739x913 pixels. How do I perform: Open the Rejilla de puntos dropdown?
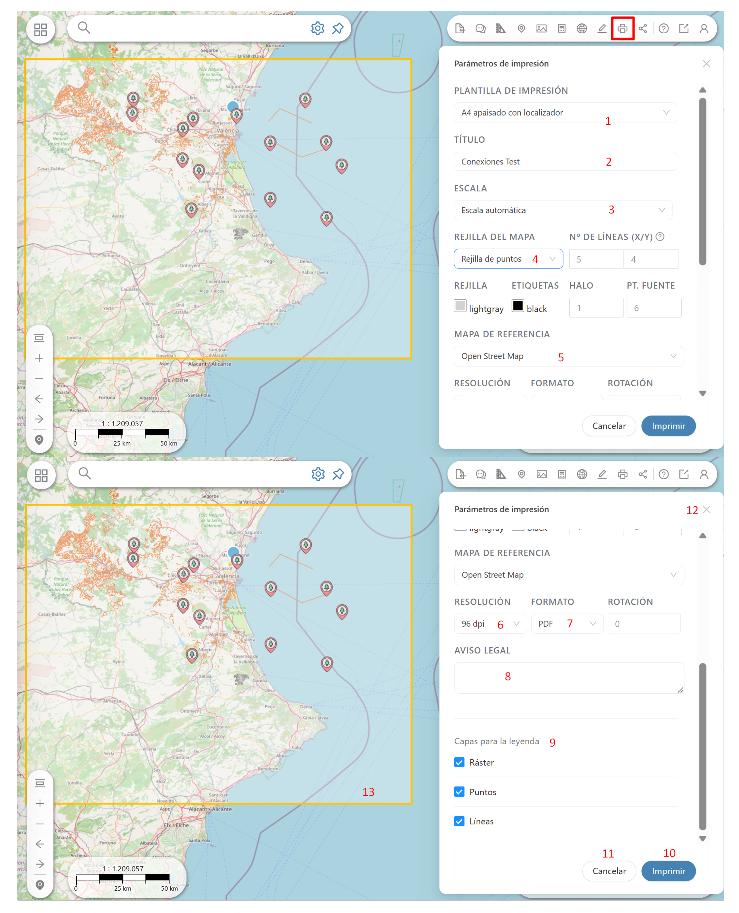coord(508,259)
